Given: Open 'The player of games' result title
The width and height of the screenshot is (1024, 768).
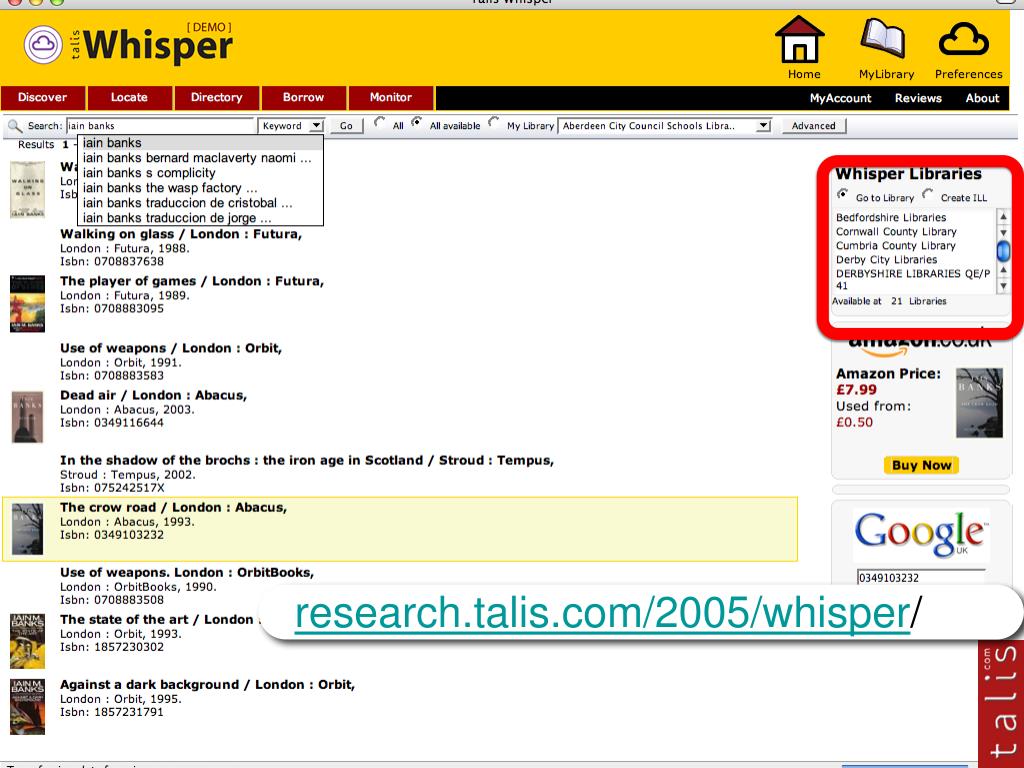Looking at the screenshot, I should tap(192, 281).
